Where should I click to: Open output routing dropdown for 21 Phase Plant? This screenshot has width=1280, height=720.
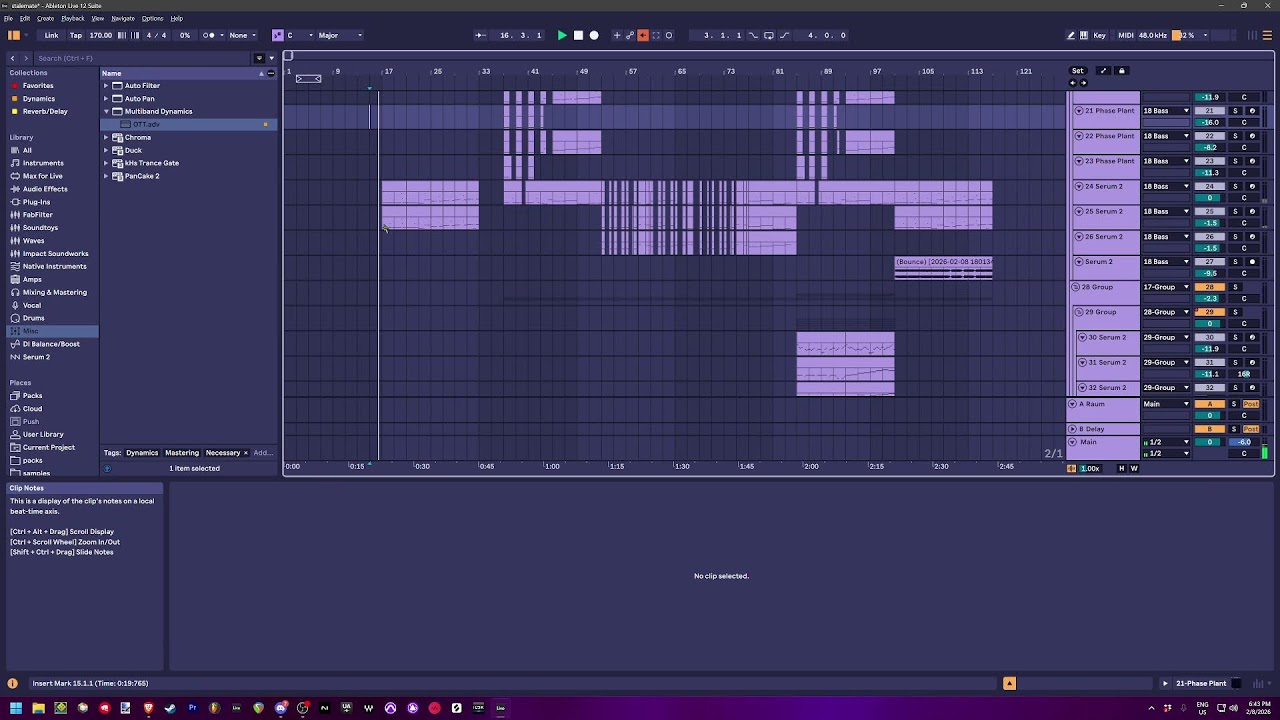[x=1166, y=111]
